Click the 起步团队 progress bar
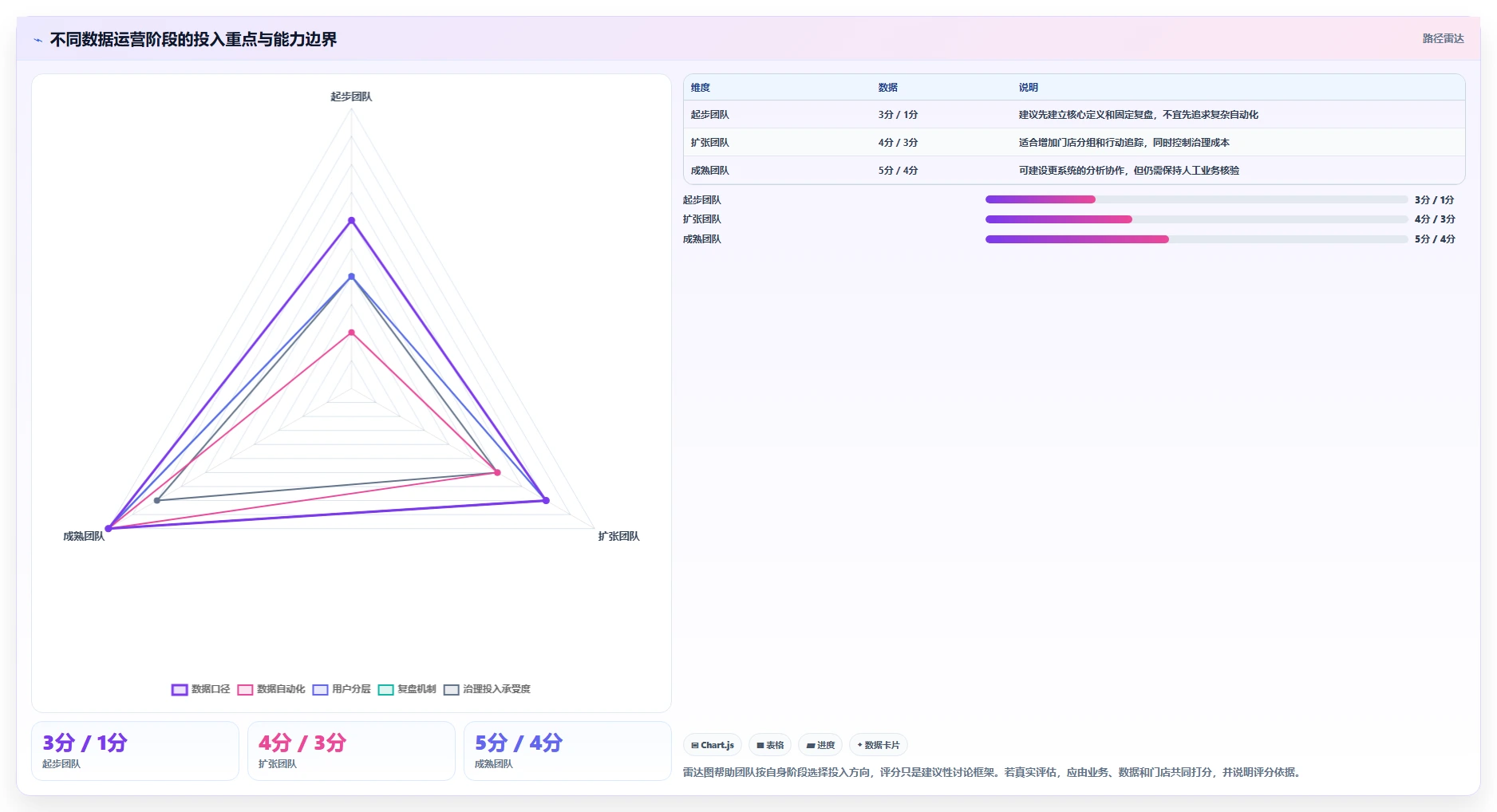This screenshot has width=1497, height=812. click(x=1196, y=199)
